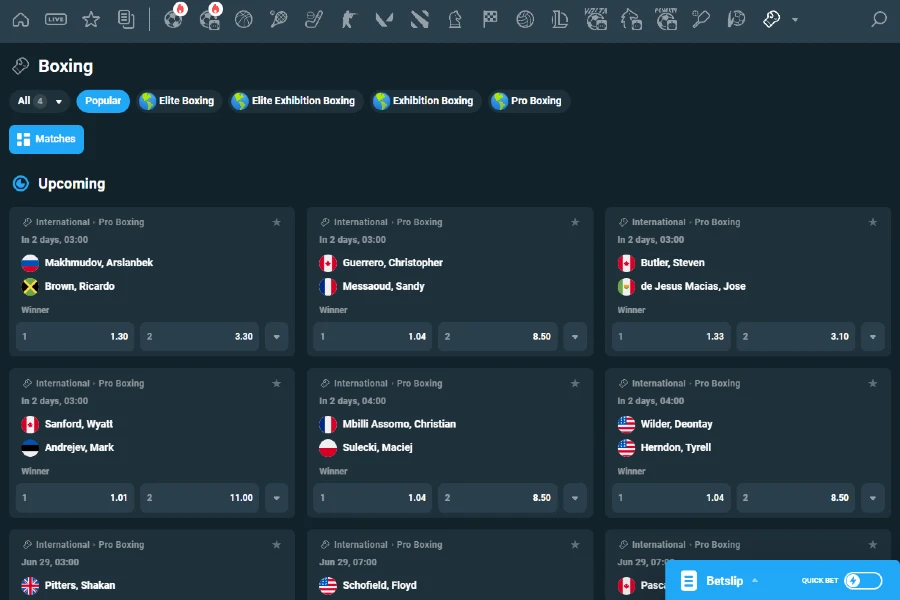Expand the boxing glove icon dropdown
Screen dimensions: 900x600
click(x=794, y=18)
